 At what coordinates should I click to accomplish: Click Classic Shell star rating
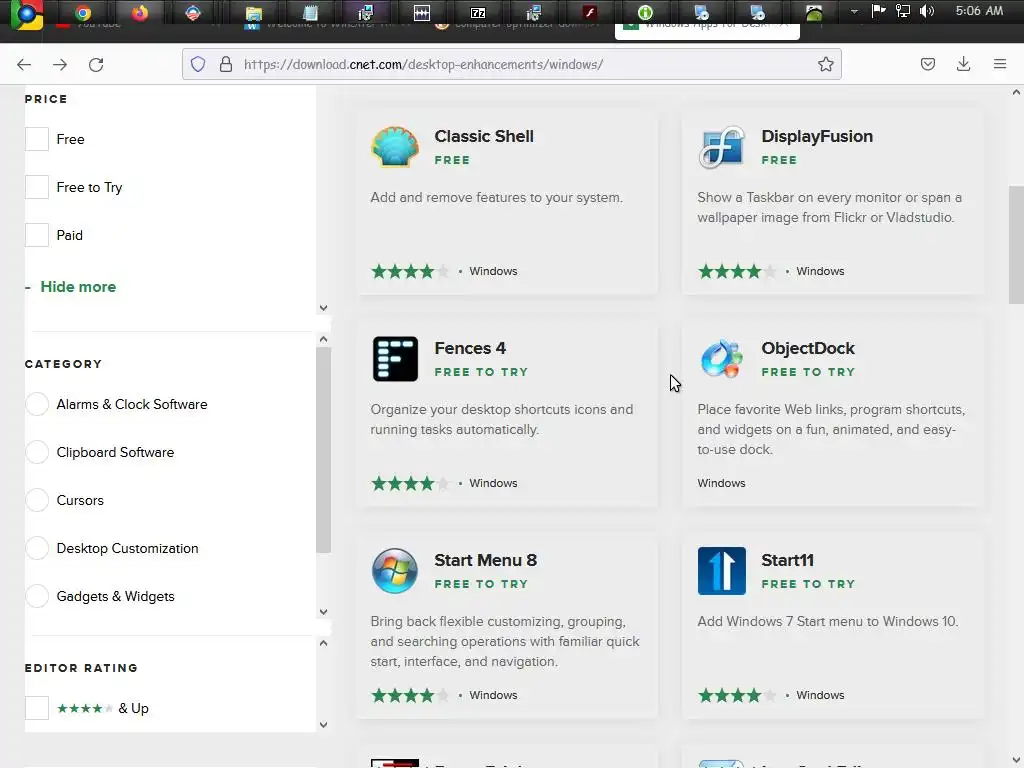[409, 271]
